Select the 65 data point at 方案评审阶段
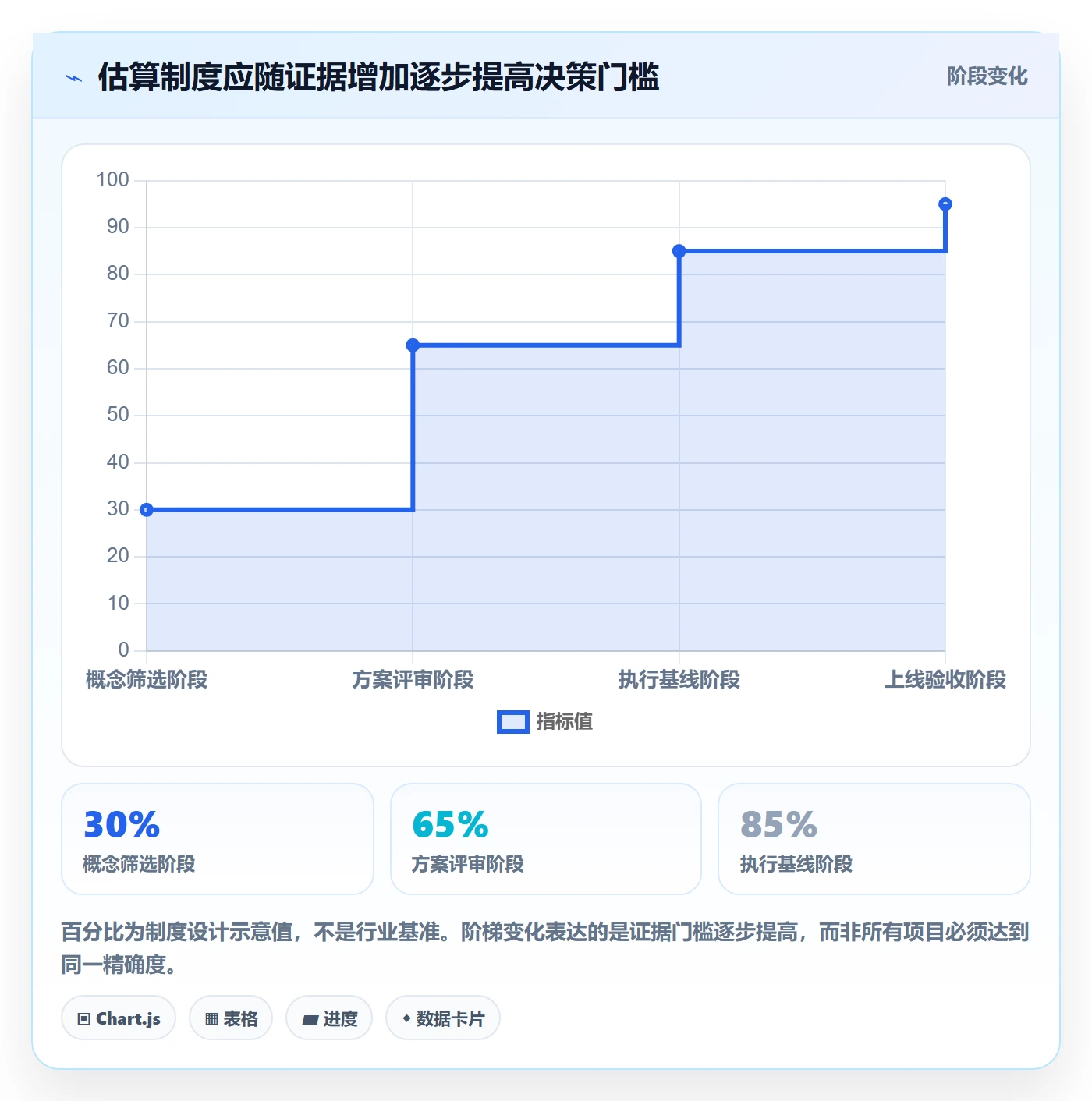1092x1101 pixels. pos(413,345)
